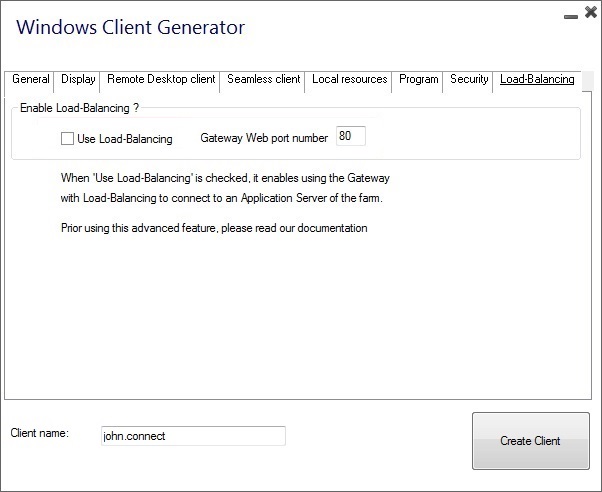This screenshot has width=602, height=492.
Task: Minimize the Windows Client Generator window
Action: [x=569, y=14]
